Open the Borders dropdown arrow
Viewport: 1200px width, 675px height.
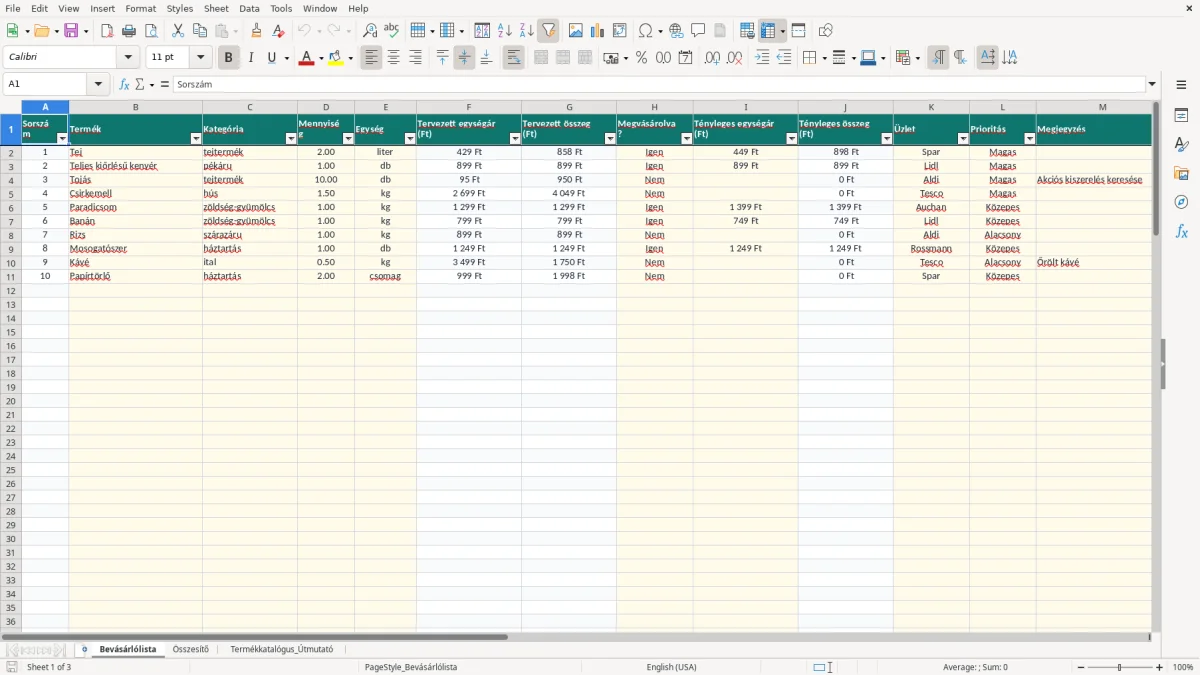tap(823, 58)
